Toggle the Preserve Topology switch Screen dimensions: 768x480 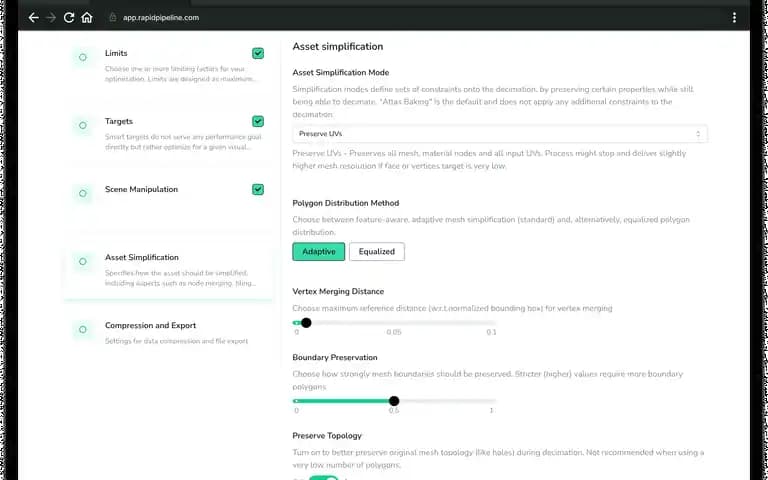pyautogui.click(x=323, y=478)
